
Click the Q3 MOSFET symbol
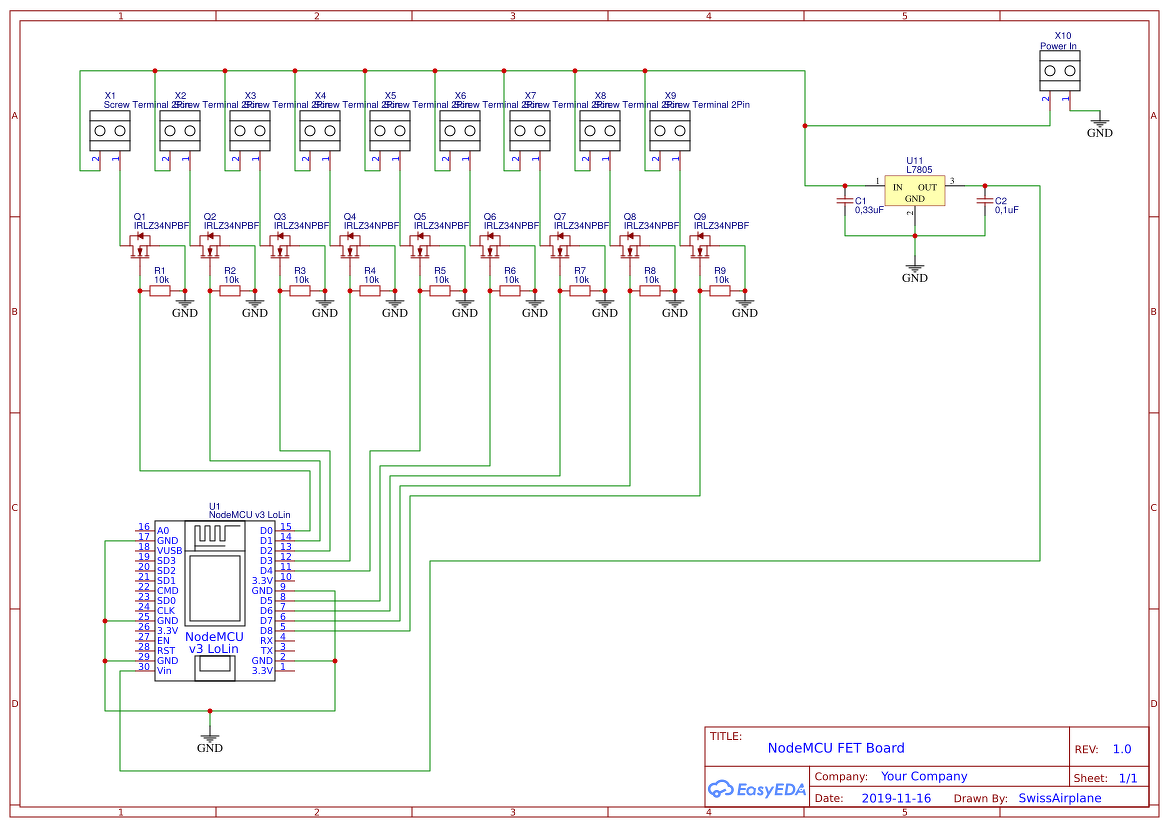pos(280,245)
